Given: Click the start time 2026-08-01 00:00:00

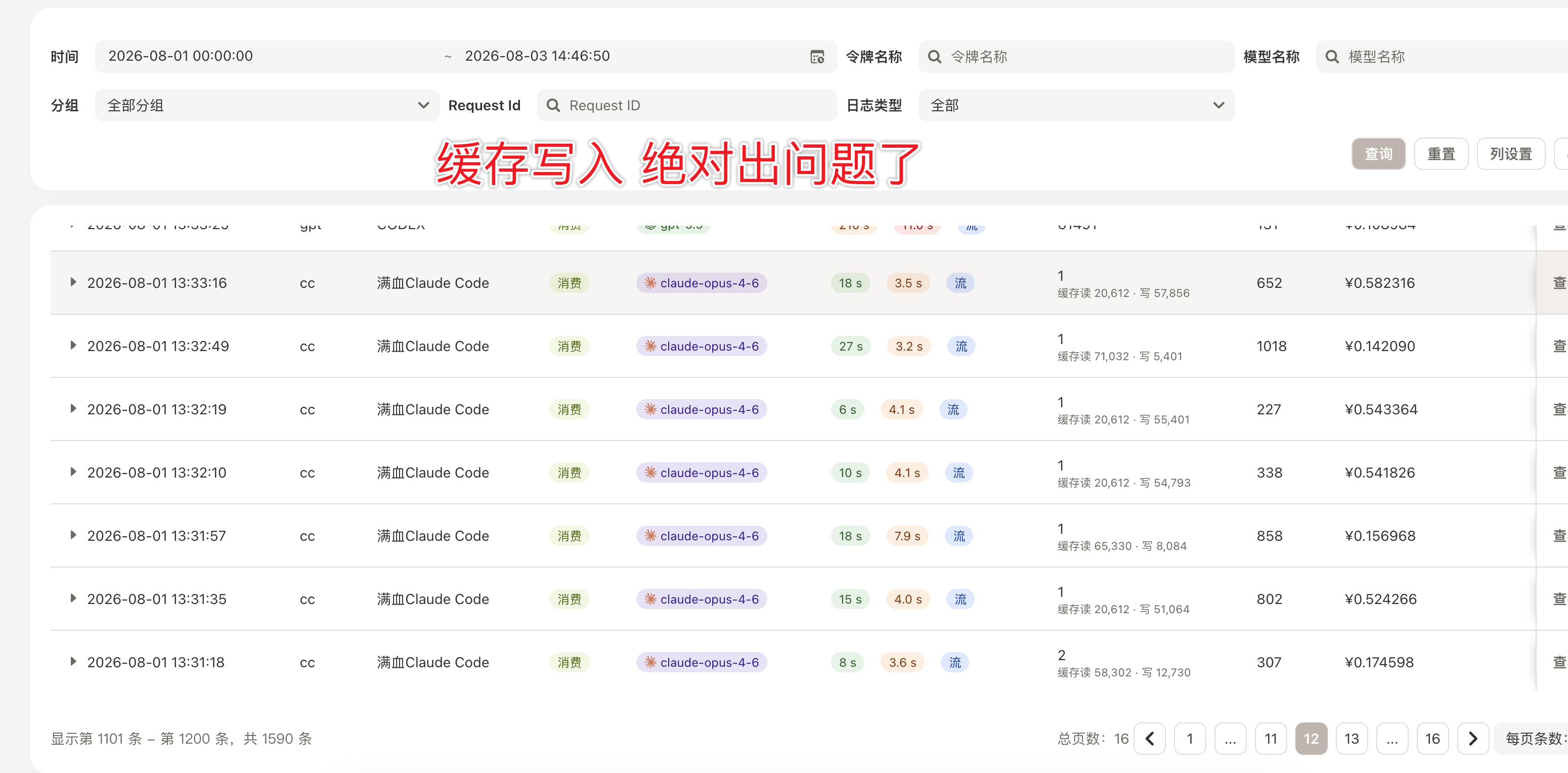Looking at the screenshot, I should coord(180,56).
